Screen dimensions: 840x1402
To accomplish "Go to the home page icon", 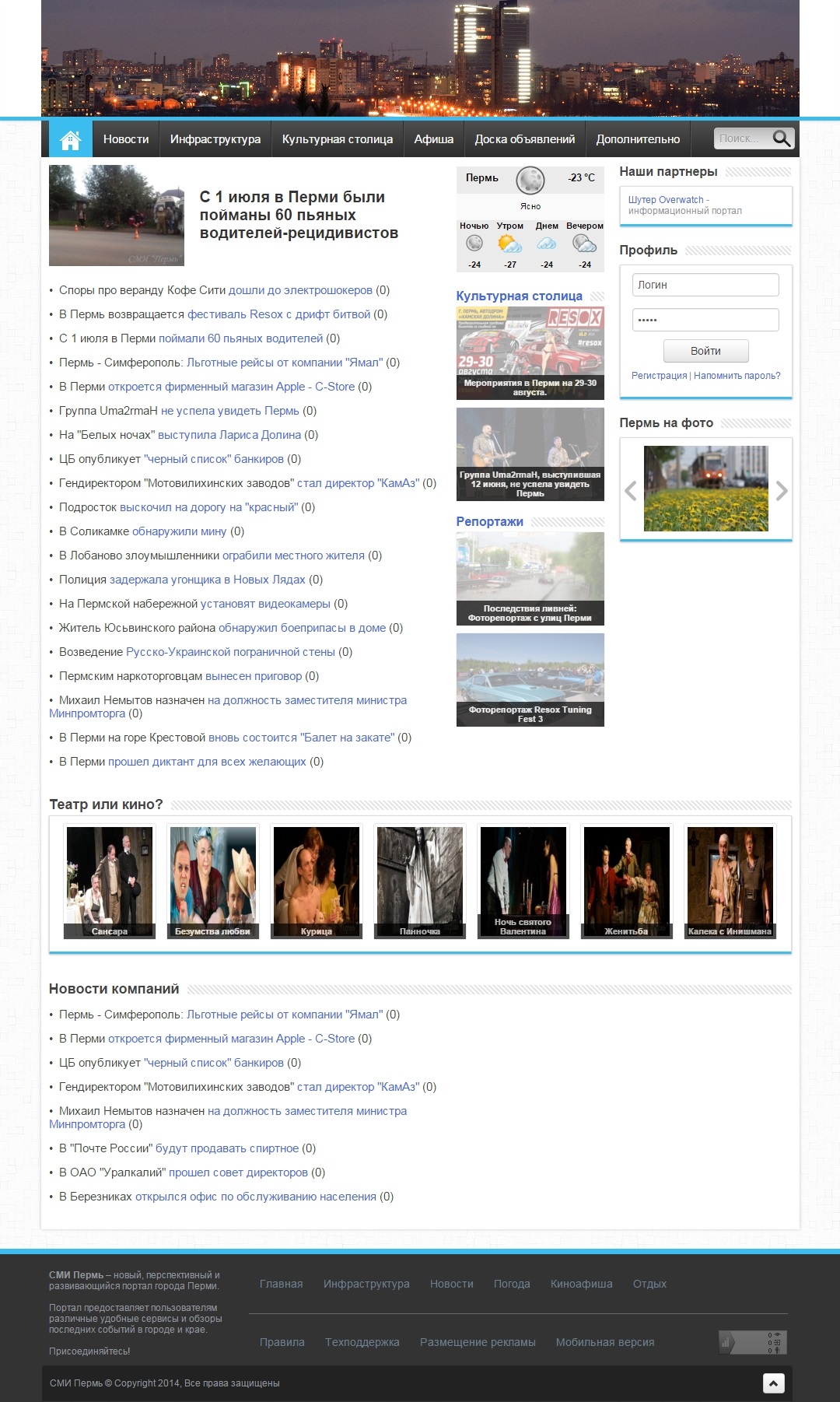I will (x=70, y=139).
